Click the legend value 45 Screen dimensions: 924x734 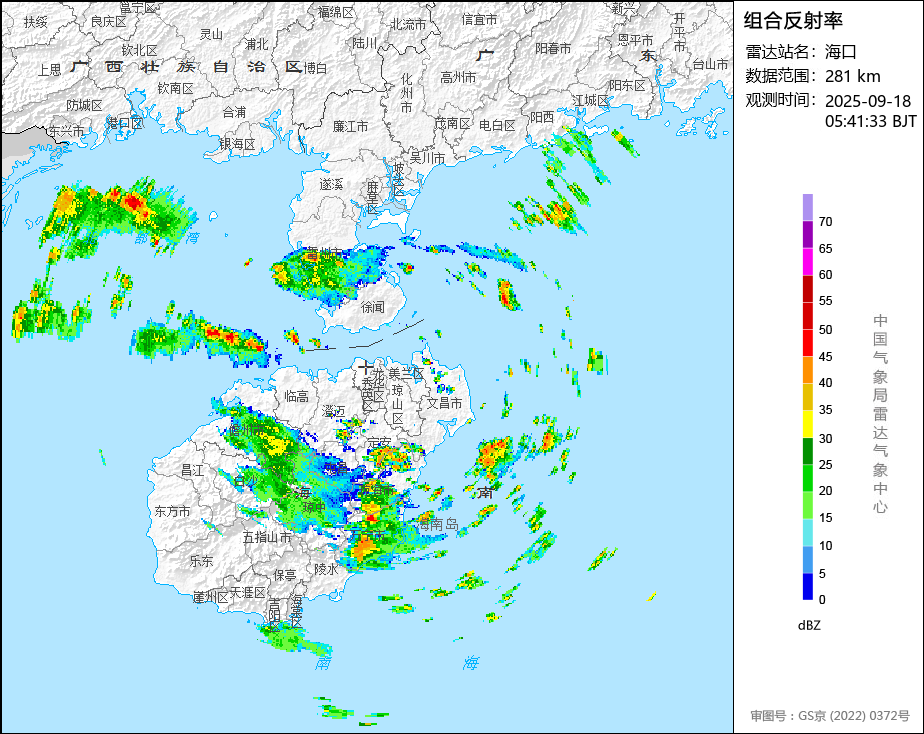click(x=826, y=356)
